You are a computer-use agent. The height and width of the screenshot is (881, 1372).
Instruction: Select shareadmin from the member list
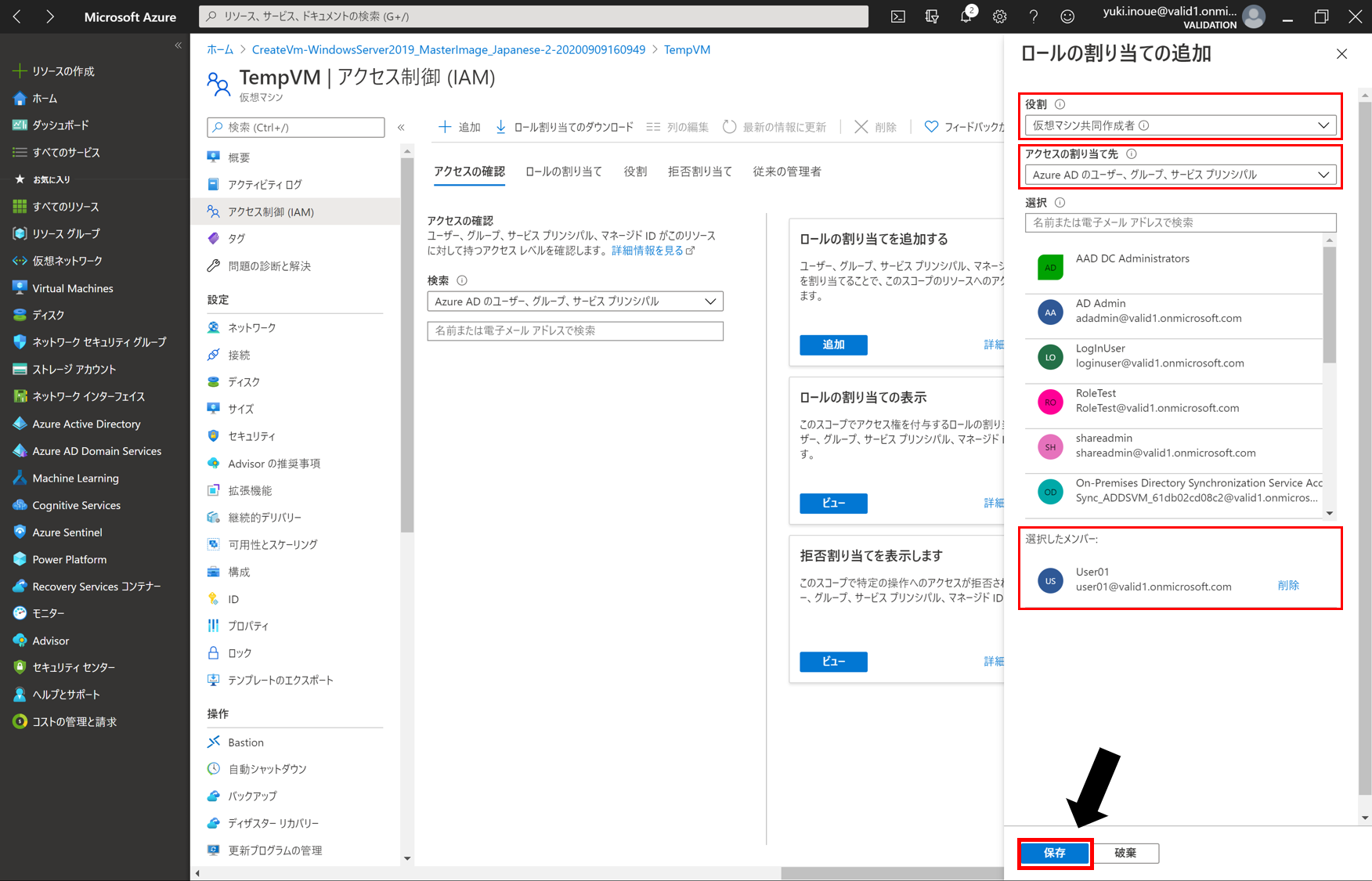pos(1173,446)
